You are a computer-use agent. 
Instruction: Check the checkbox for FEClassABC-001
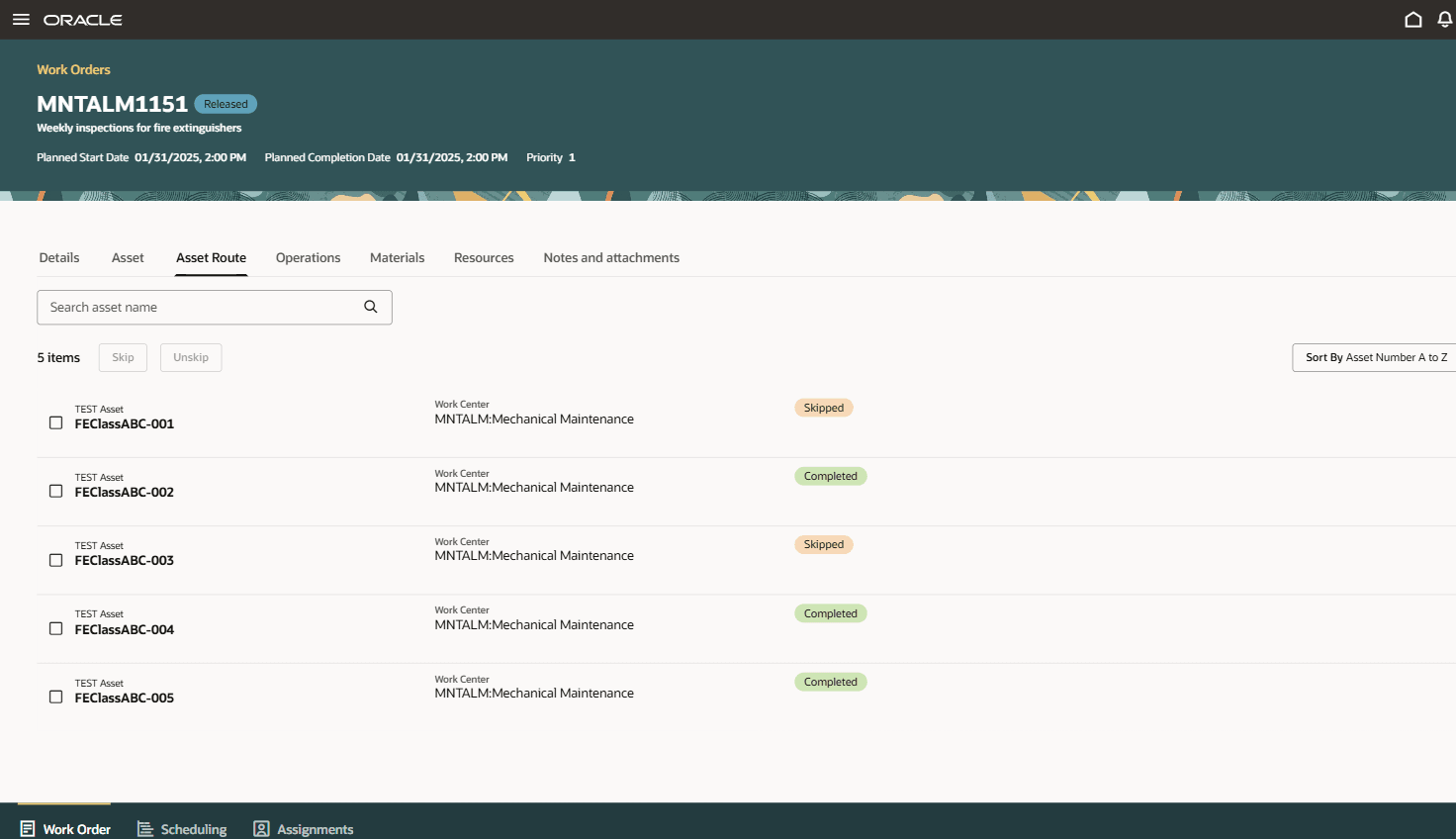pyautogui.click(x=55, y=421)
